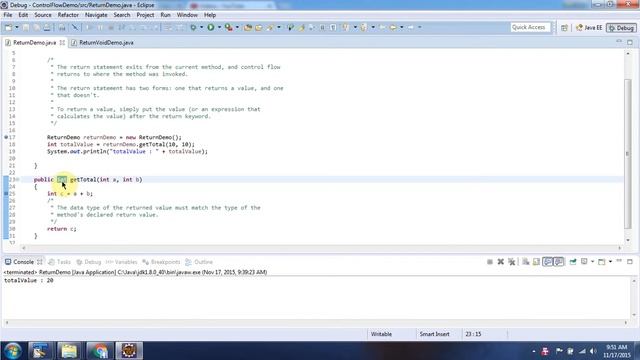Viewport: 640px width, 360px height.
Task: Open the Run launch dropdown arrow
Action: click(219, 28)
